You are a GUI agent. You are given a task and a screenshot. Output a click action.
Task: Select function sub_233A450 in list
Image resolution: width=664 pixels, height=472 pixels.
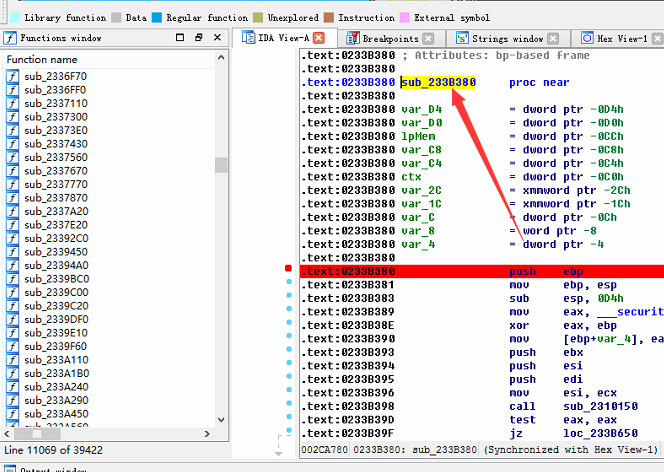(56, 414)
